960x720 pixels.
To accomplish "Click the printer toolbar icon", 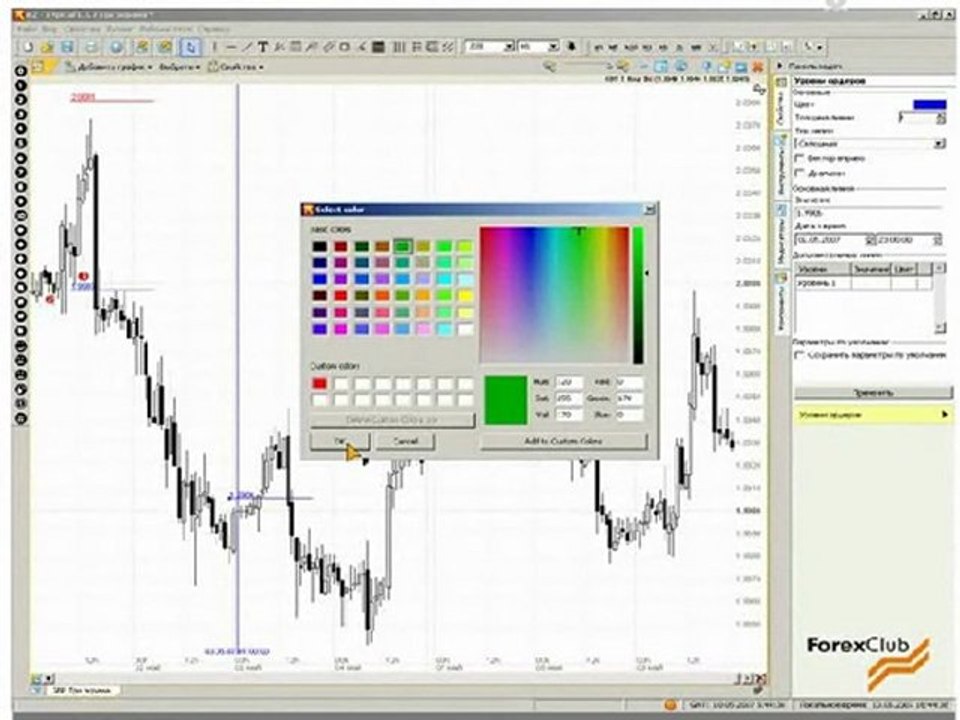I will [x=91, y=47].
